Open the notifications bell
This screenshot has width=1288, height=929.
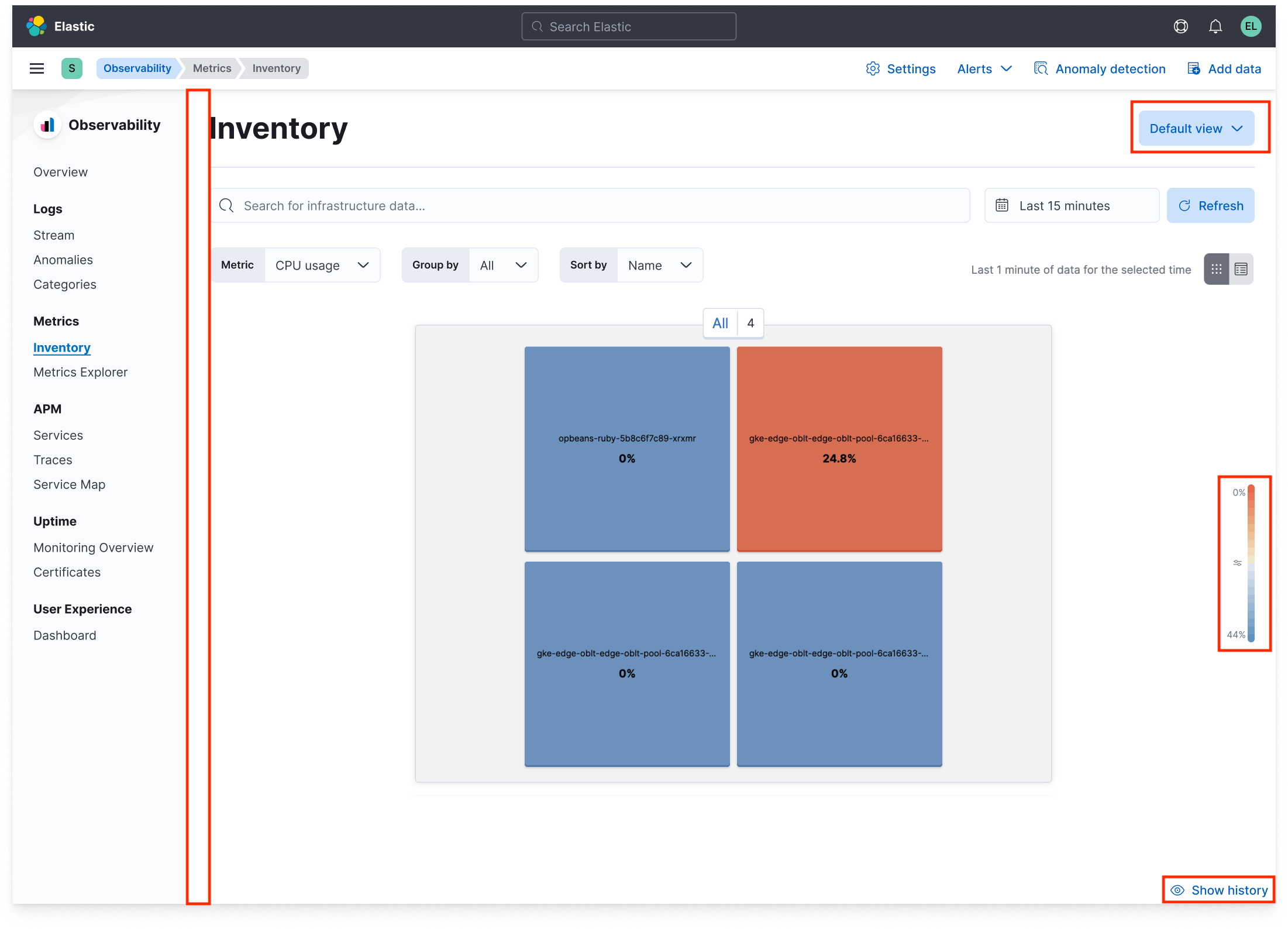(x=1215, y=26)
